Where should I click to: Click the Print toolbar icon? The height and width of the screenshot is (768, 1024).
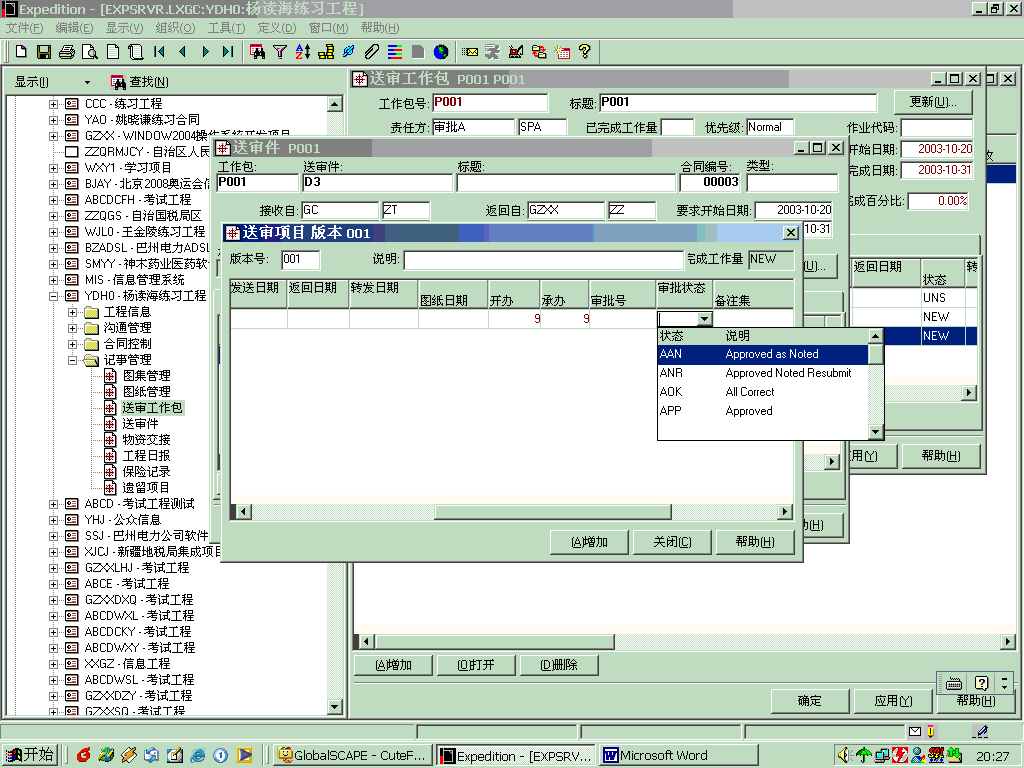[67, 52]
